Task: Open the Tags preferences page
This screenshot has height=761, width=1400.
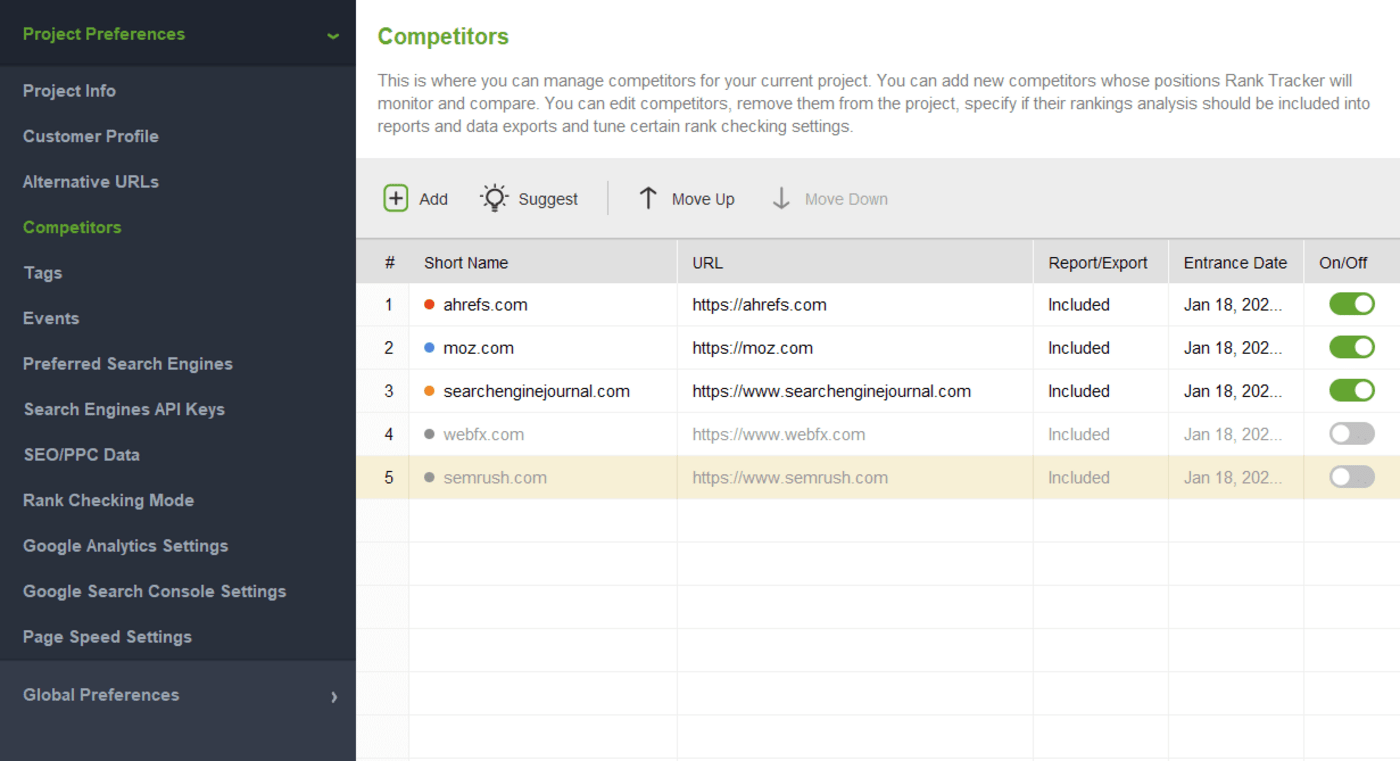Action: [42, 272]
